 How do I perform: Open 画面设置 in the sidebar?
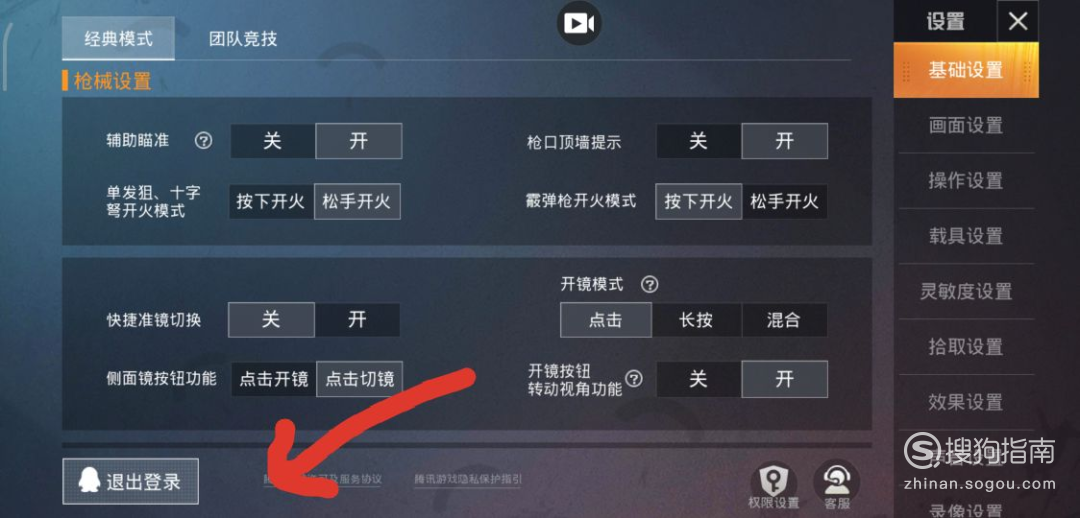966,125
